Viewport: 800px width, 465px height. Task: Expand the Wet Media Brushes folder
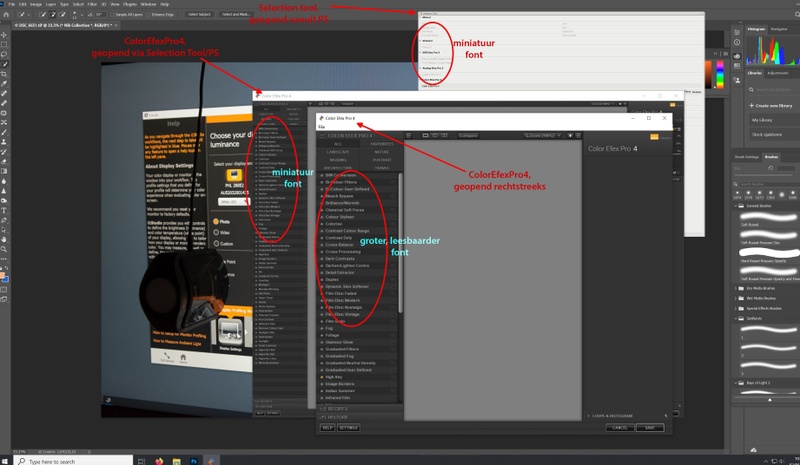pyautogui.click(x=736, y=298)
